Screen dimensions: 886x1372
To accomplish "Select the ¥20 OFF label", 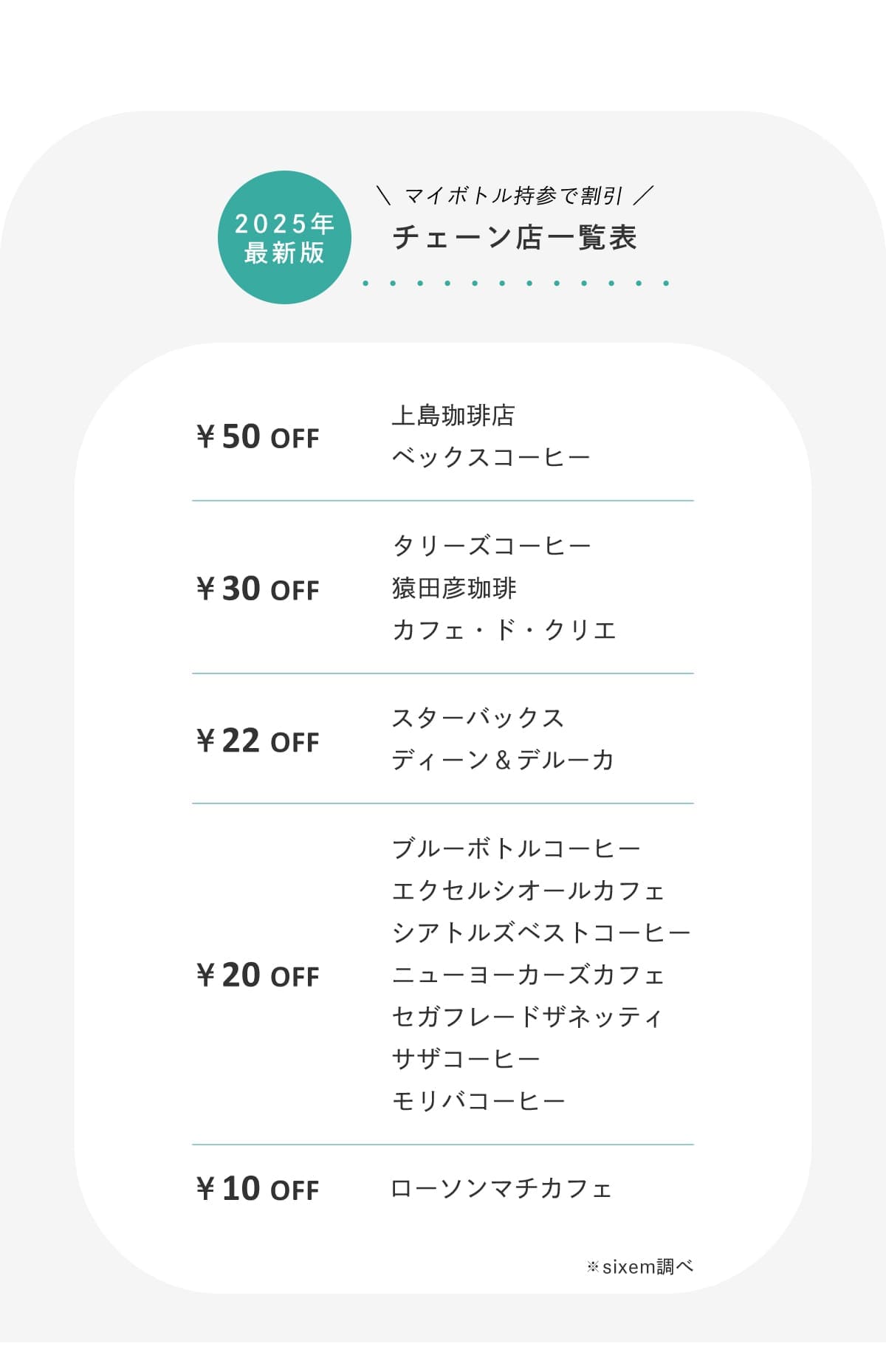I will coord(258,975).
